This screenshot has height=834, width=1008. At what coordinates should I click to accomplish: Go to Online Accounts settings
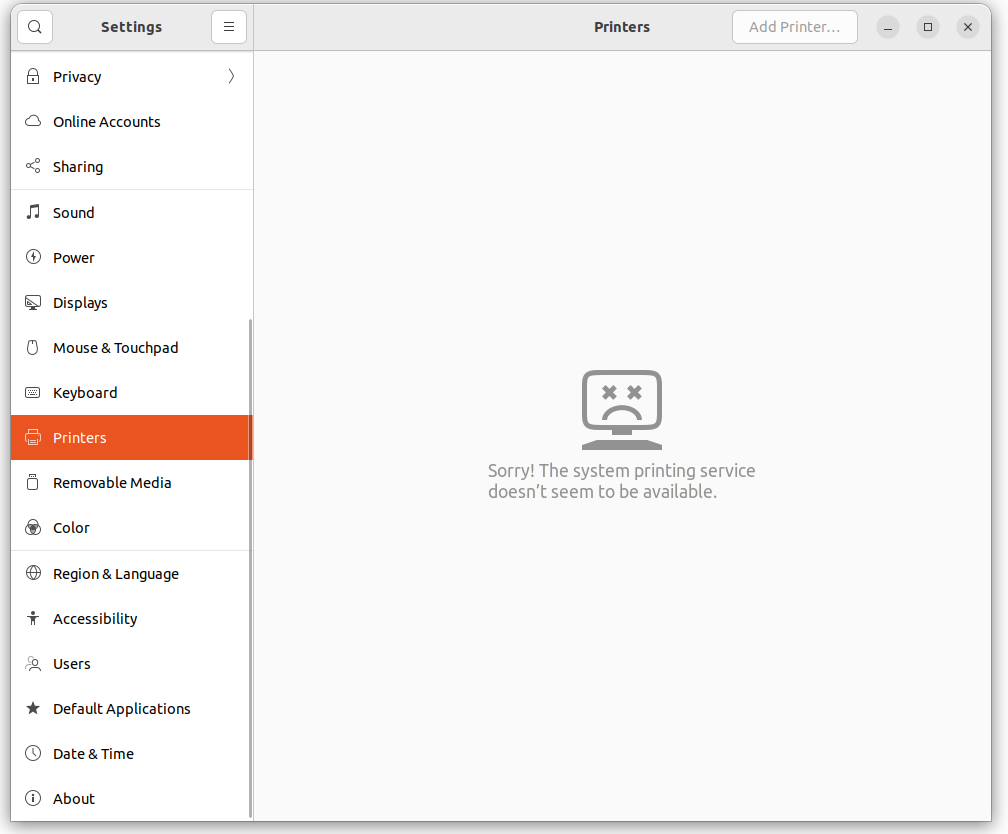(x=132, y=122)
